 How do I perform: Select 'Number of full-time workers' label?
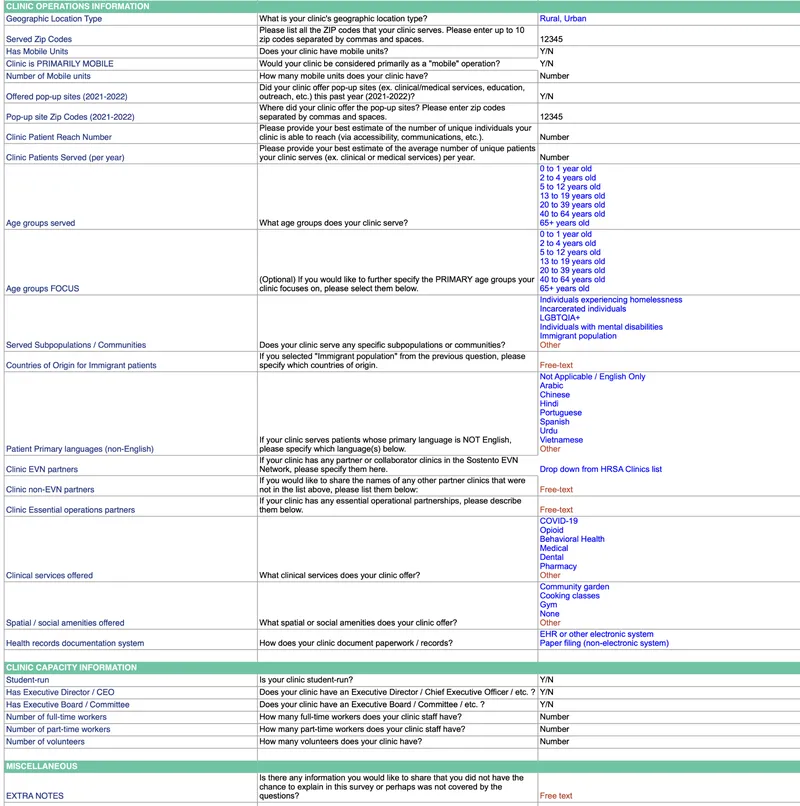click(57, 717)
